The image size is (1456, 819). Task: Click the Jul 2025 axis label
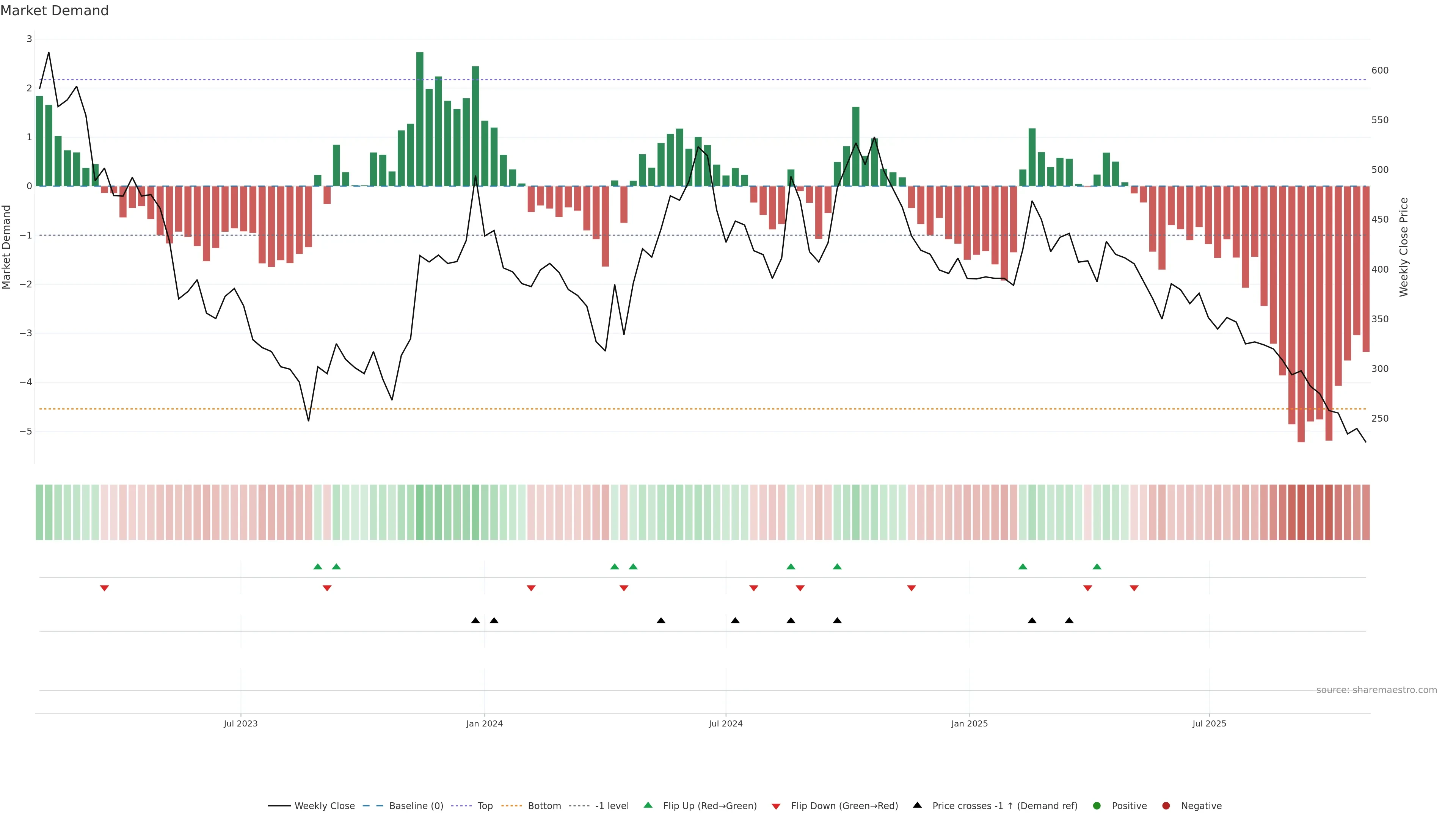(1209, 723)
